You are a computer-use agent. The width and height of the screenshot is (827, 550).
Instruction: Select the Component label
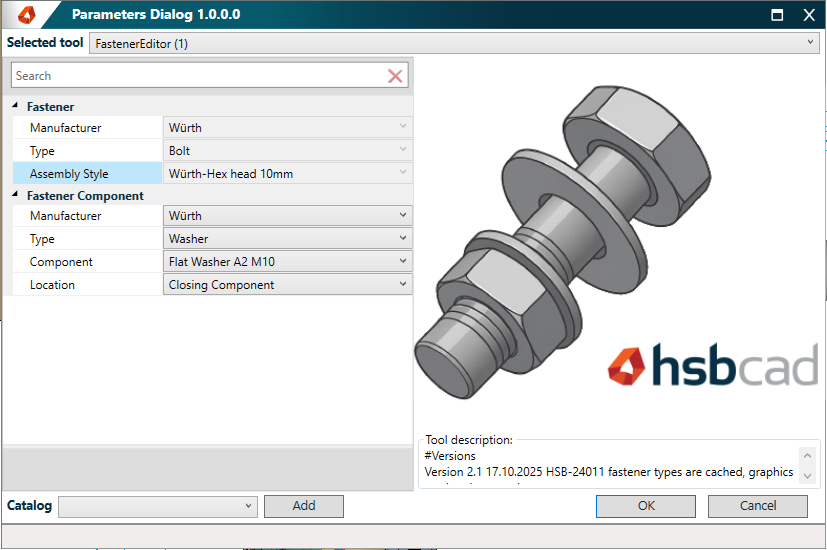[61, 262]
